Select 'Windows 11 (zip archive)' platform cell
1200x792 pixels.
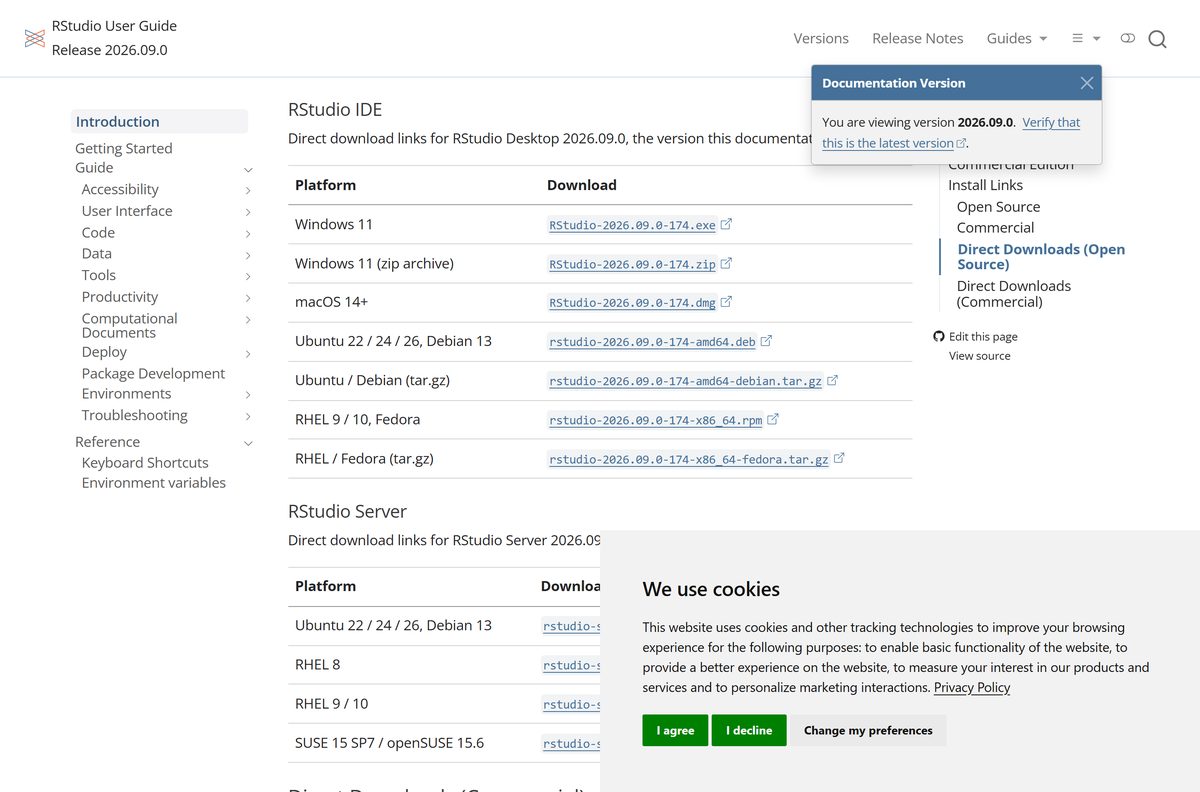[374, 263]
